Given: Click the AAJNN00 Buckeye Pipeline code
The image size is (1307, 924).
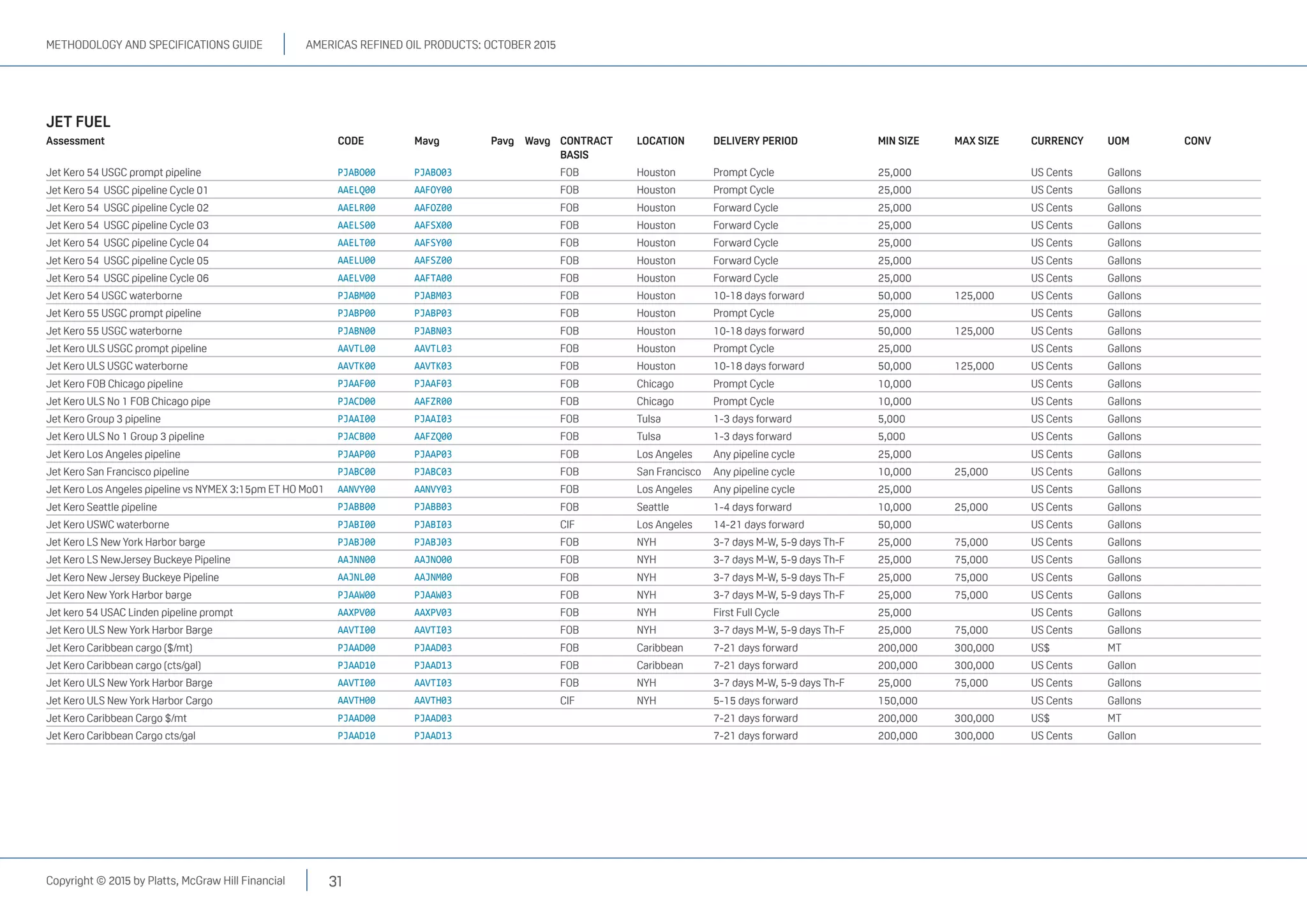Looking at the screenshot, I should pos(356,560).
